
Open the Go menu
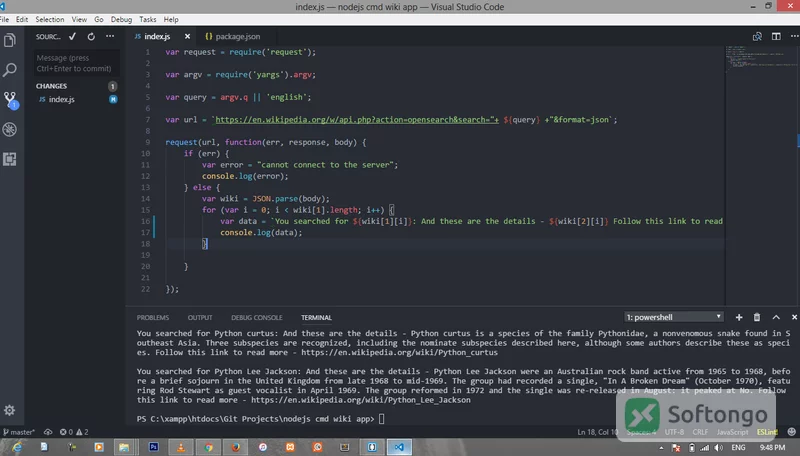[x=98, y=19]
